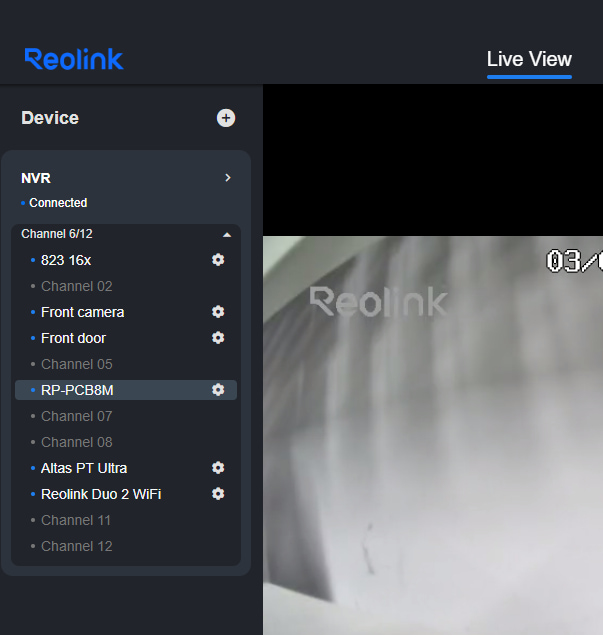Image resolution: width=603 pixels, height=635 pixels.
Task: Open settings gear for RP-PCB8M
Action: (218, 390)
